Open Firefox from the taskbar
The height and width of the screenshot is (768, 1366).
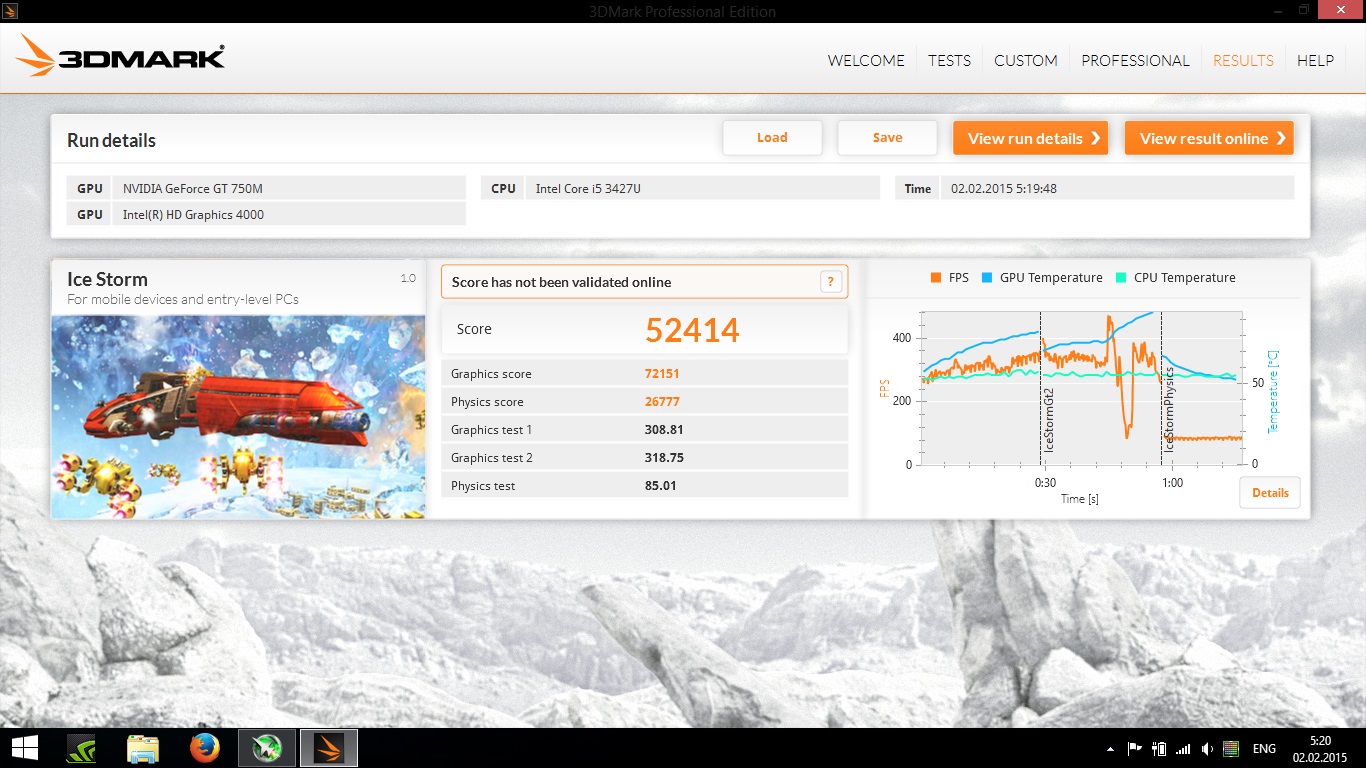point(204,748)
